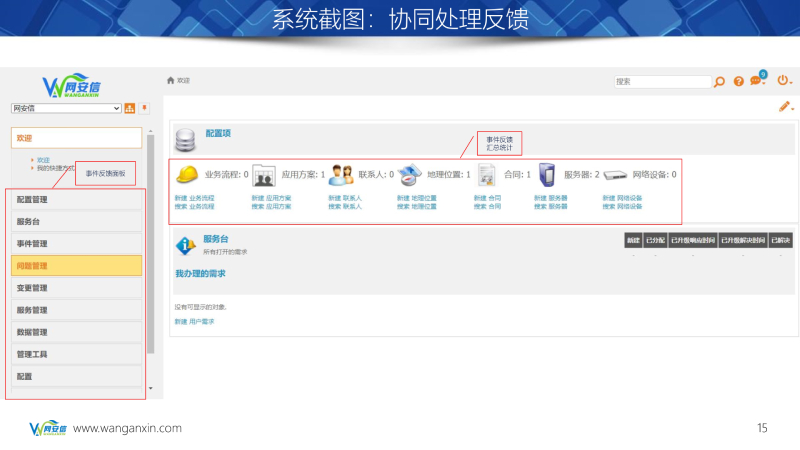
Task: Click the 联系人 people icon
Action: (341, 174)
